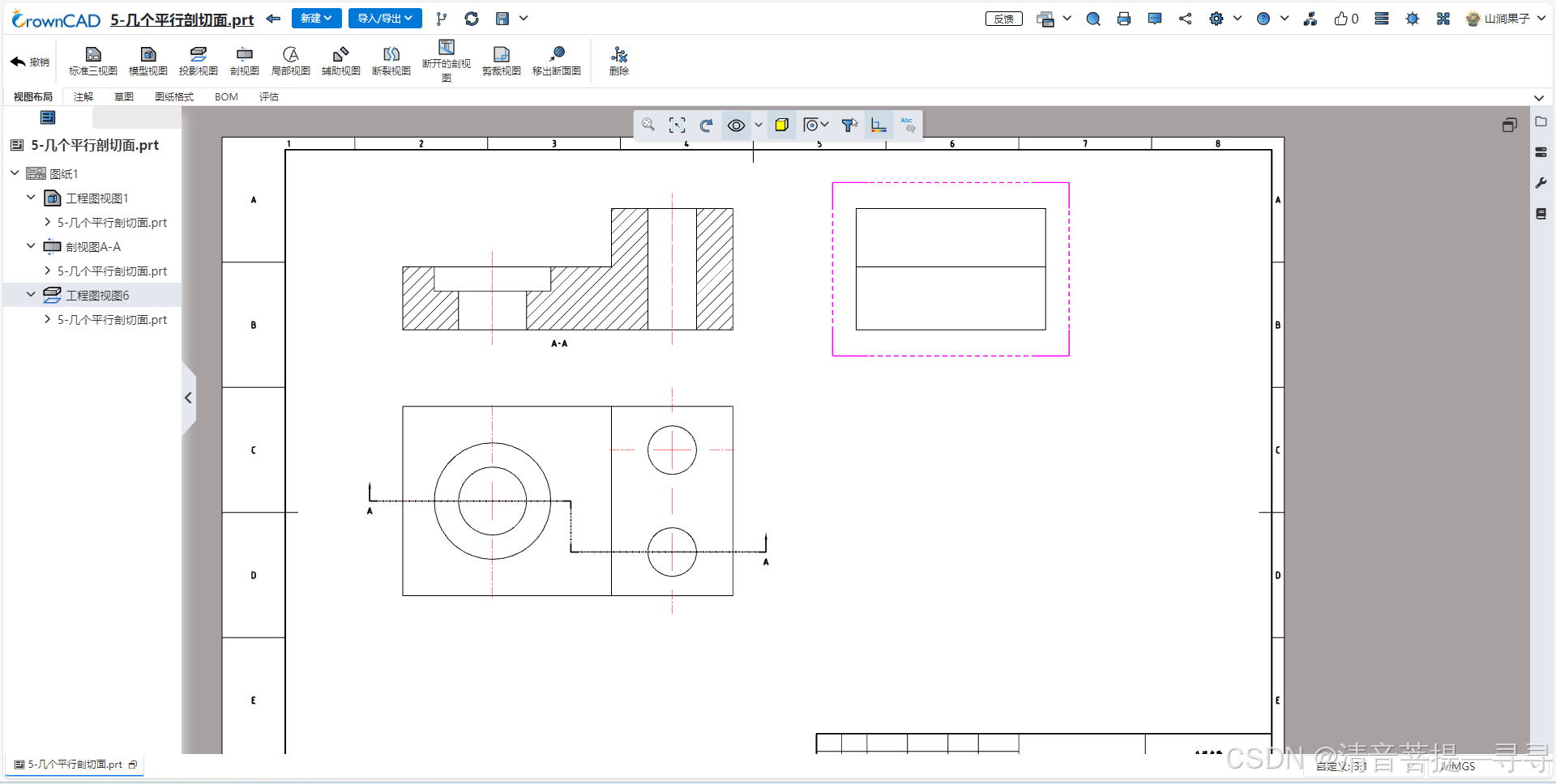The width and height of the screenshot is (1556, 784).
Task: Select 工程图视图6 in the tree
Action: click(96, 296)
